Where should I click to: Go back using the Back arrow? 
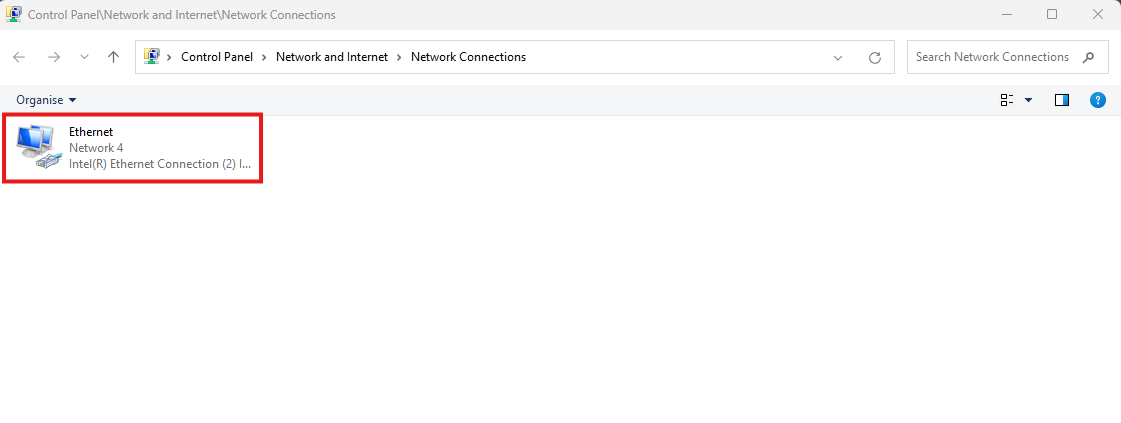coord(19,57)
